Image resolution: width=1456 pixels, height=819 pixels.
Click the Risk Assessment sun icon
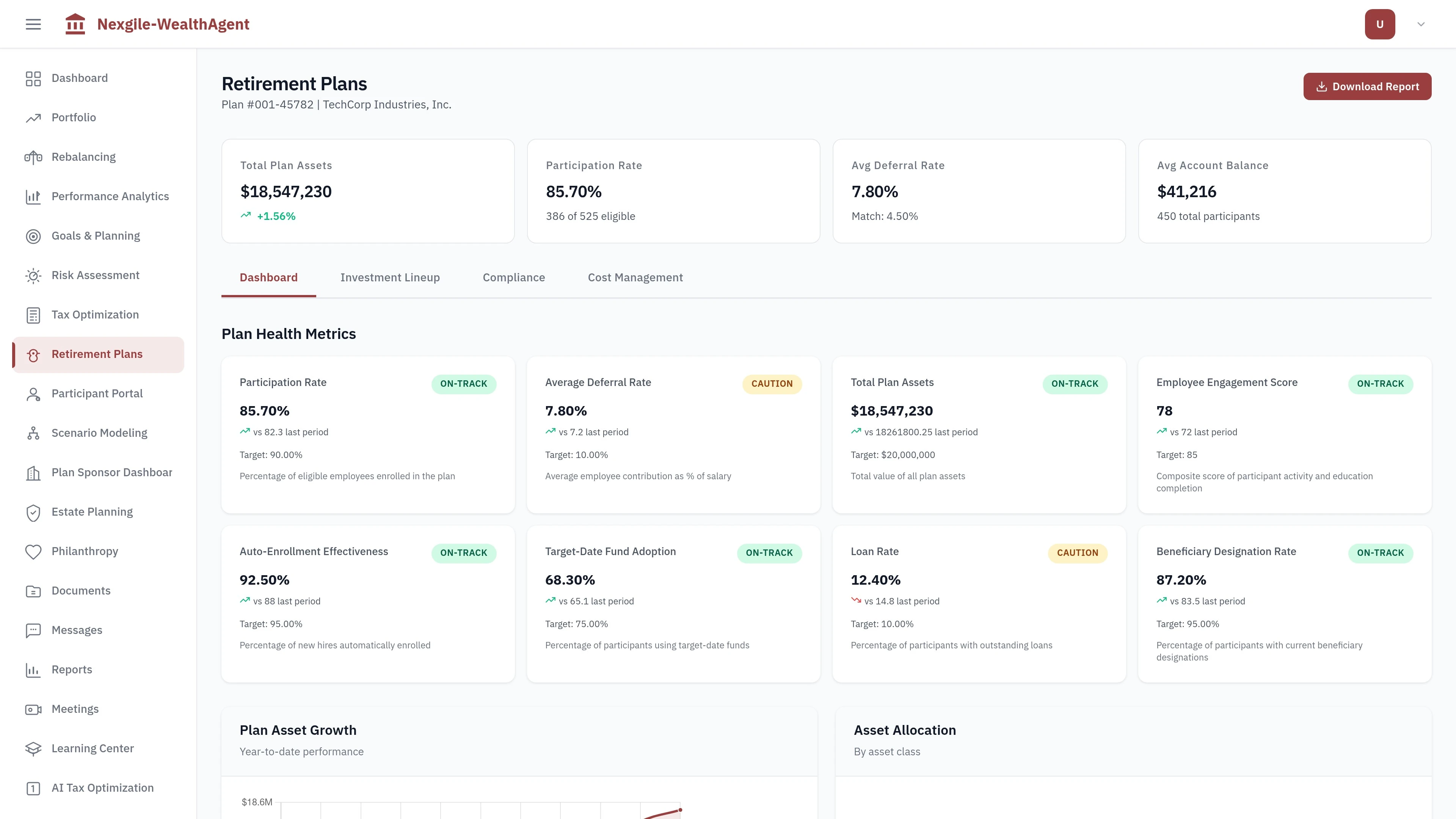coord(33,276)
